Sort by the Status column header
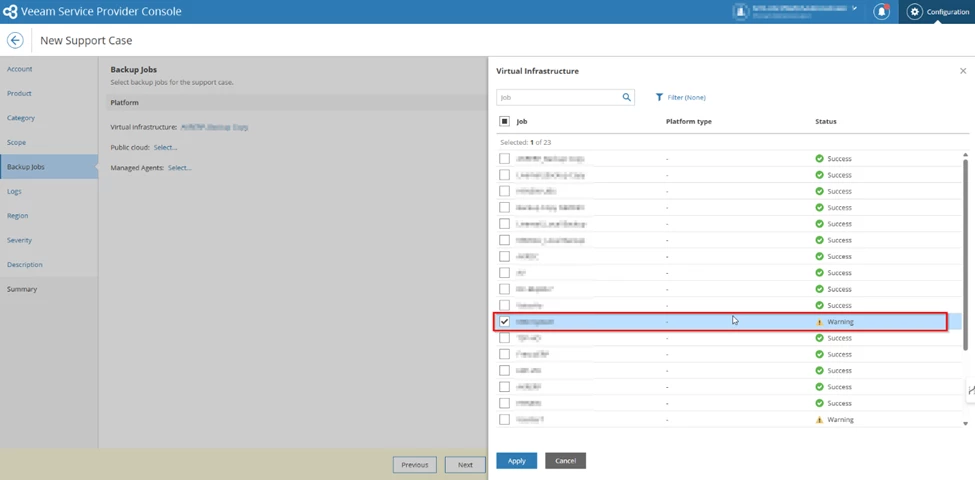975x480 pixels. pos(826,121)
